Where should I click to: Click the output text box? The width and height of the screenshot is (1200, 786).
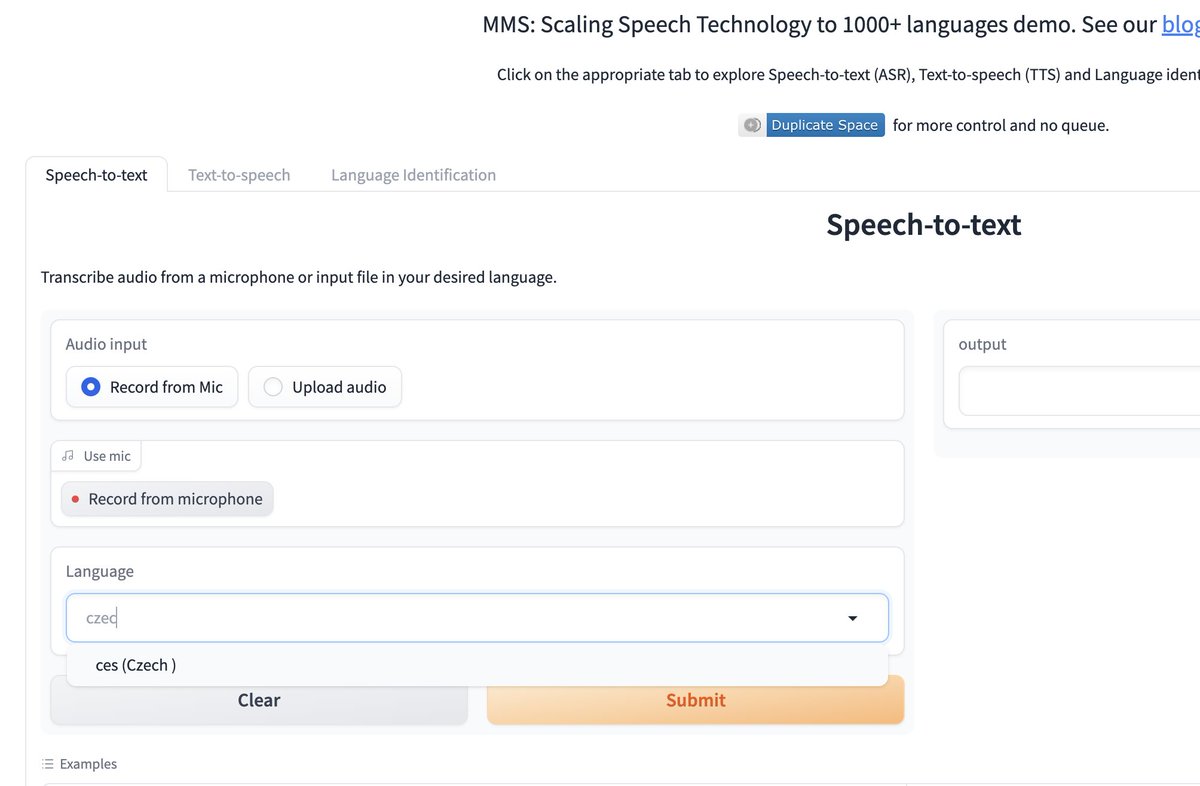click(1080, 391)
